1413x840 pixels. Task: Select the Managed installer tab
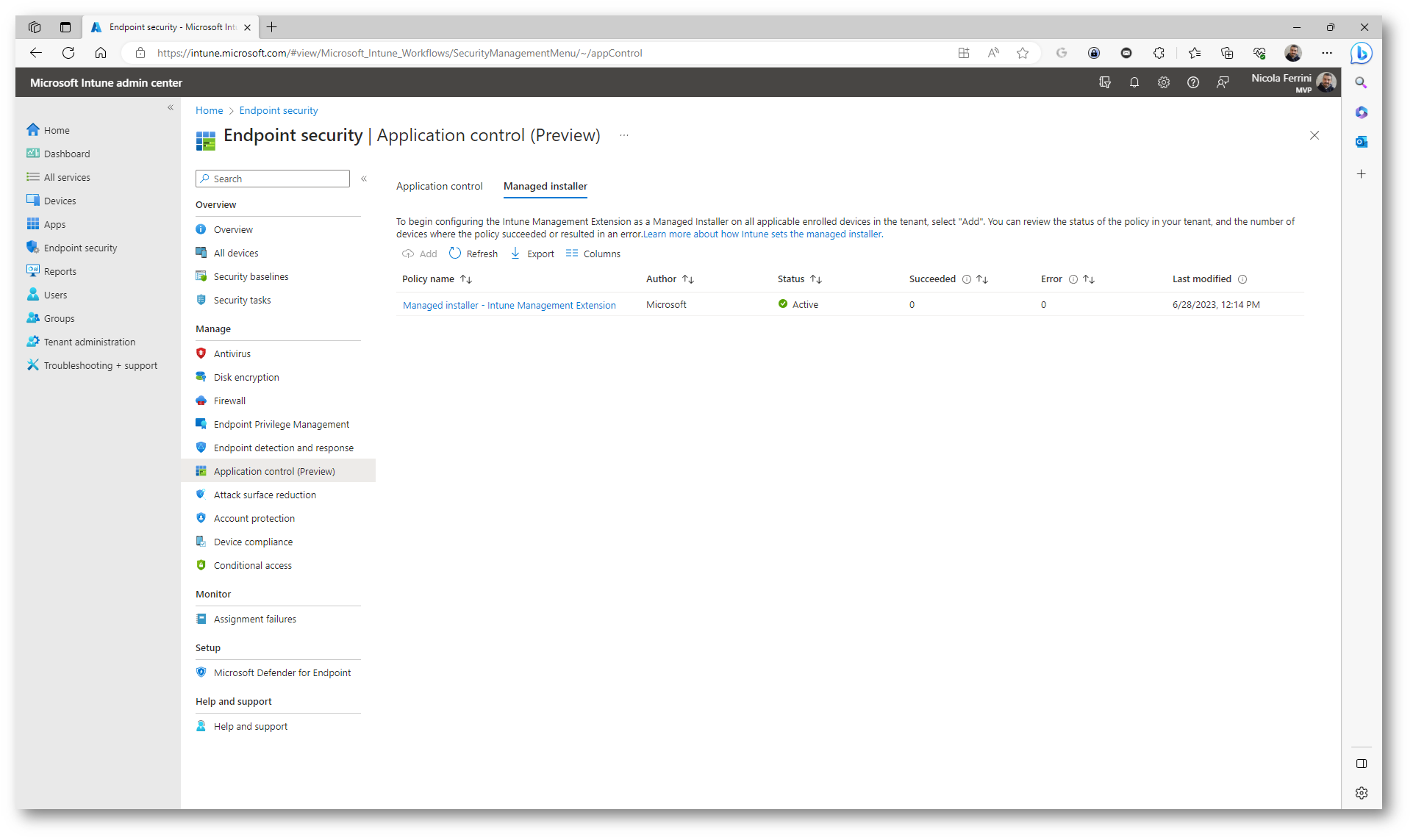coord(545,186)
